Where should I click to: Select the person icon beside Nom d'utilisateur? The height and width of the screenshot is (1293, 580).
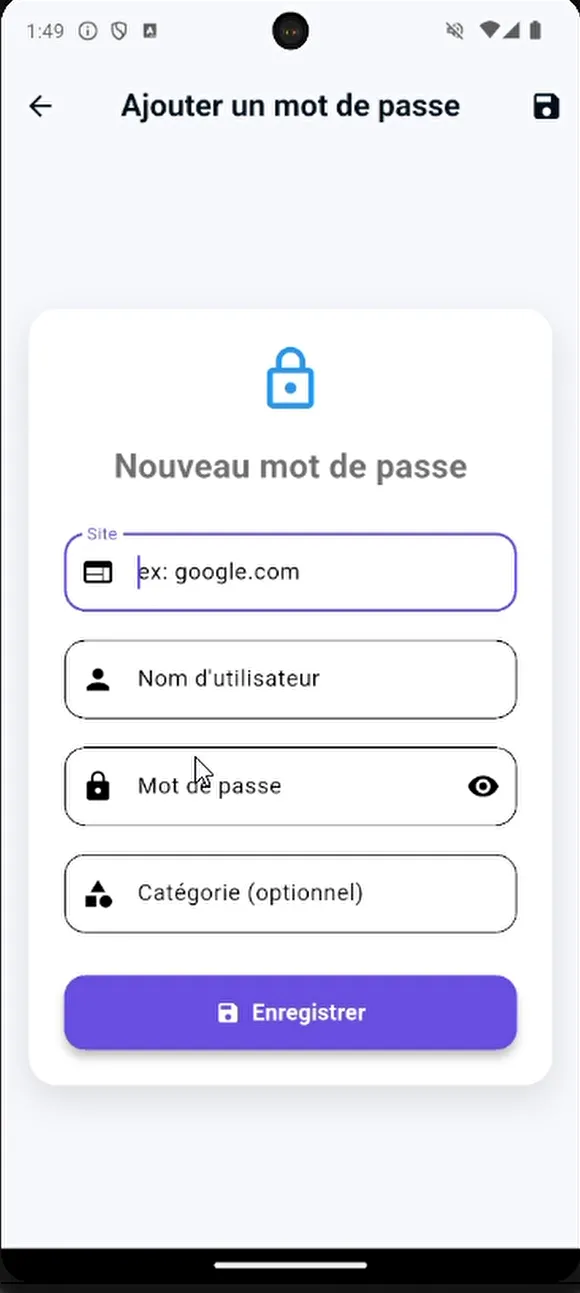pos(98,679)
